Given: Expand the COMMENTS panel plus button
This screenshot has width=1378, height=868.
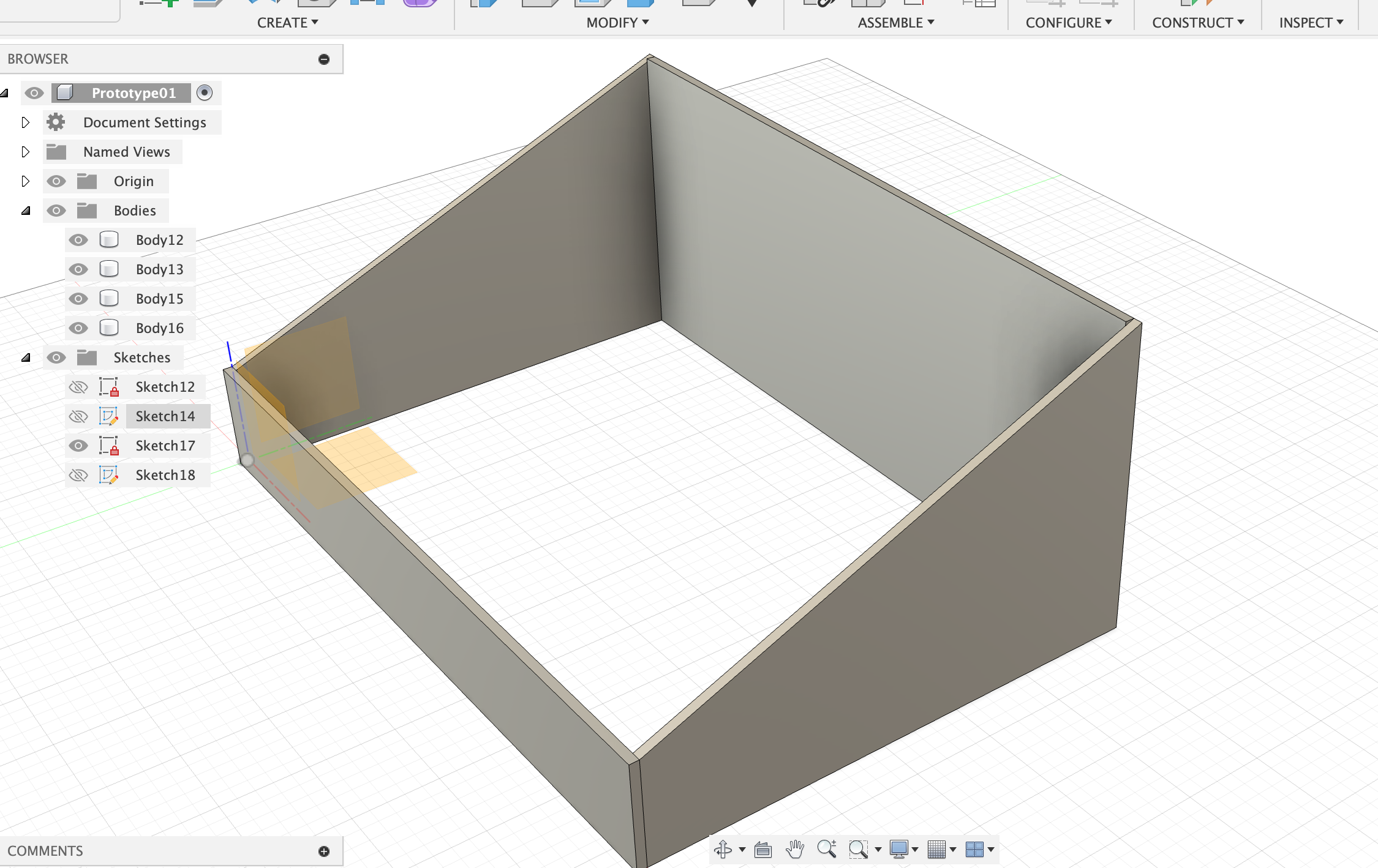Looking at the screenshot, I should pyautogui.click(x=324, y=851).
